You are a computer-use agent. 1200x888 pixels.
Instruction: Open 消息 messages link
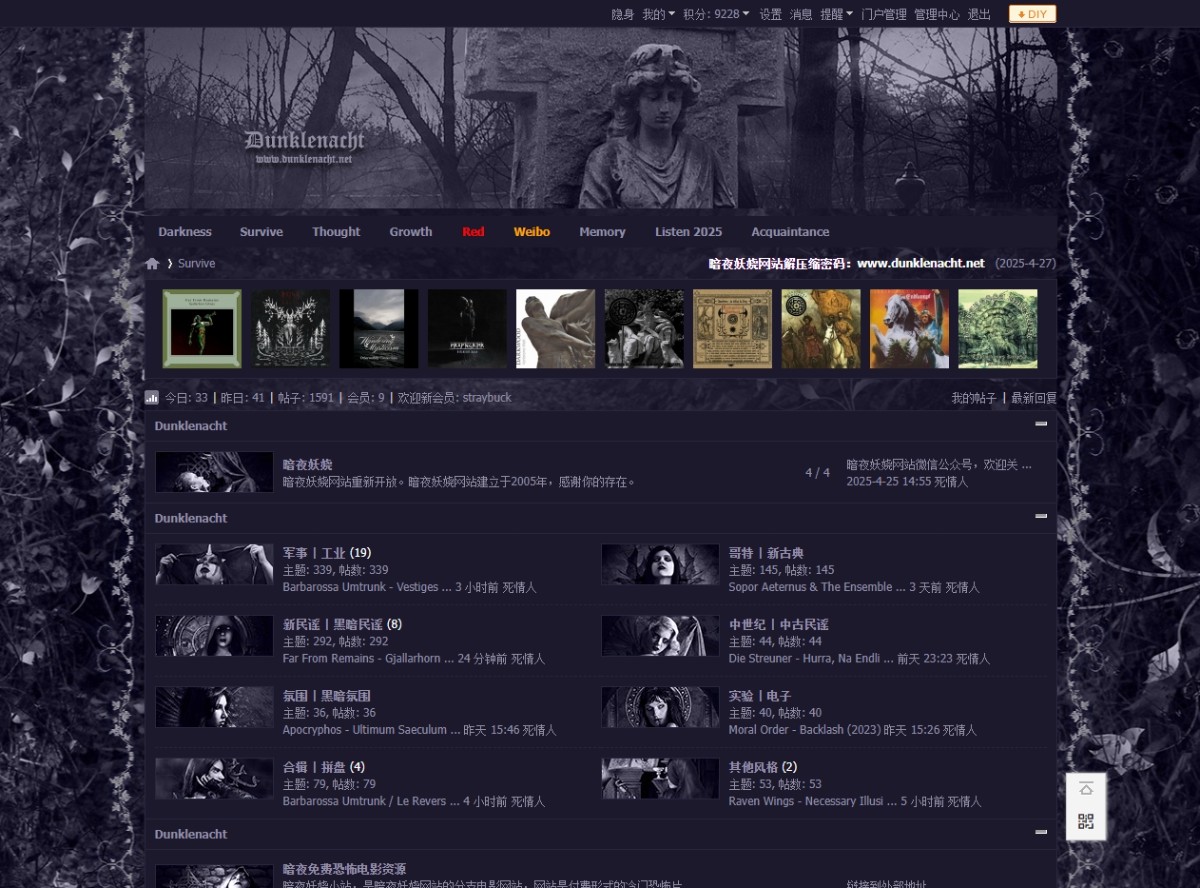pyautogui.click(x=801, y=14)
